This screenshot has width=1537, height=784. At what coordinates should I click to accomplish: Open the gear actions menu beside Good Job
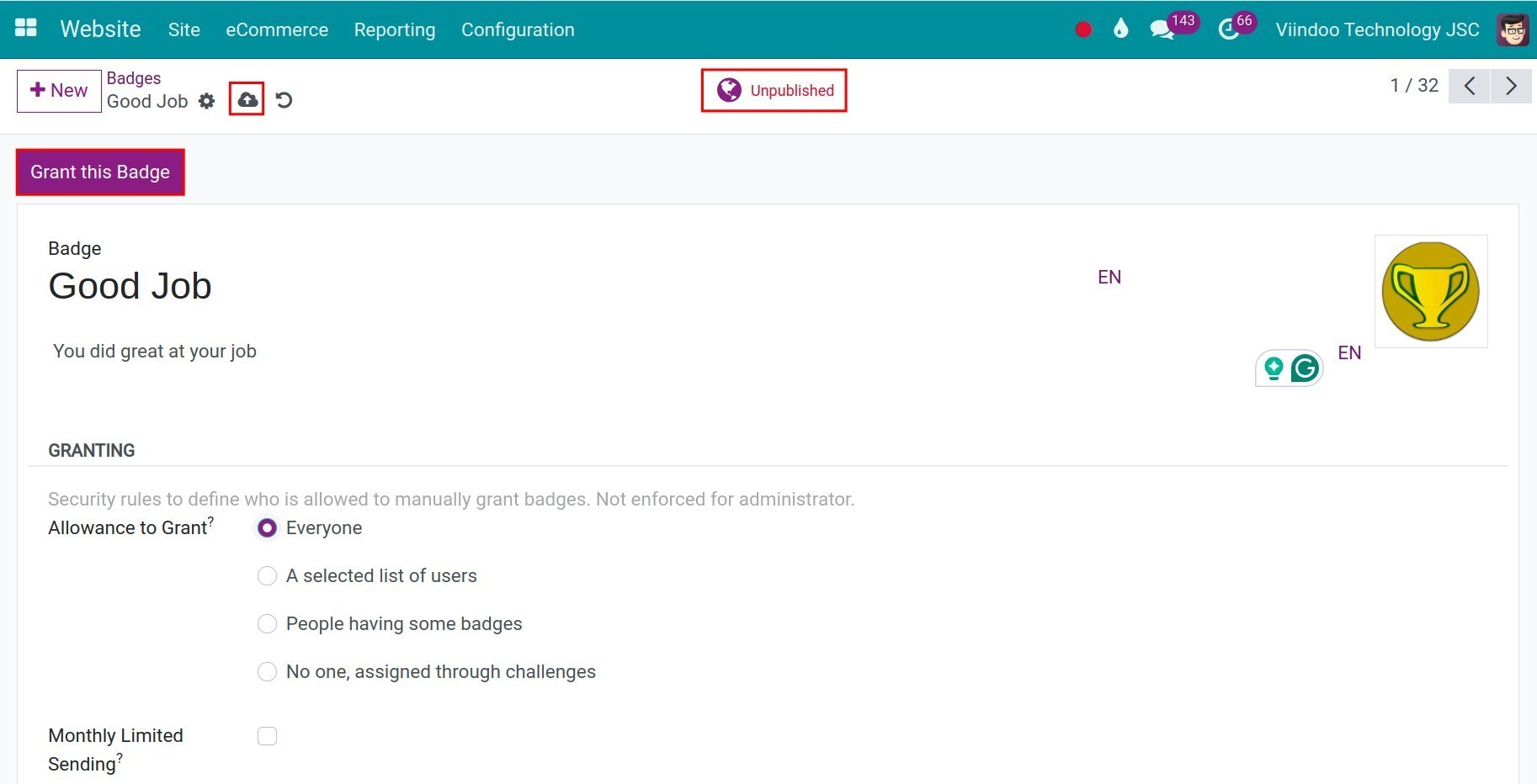tap(207, 101)
